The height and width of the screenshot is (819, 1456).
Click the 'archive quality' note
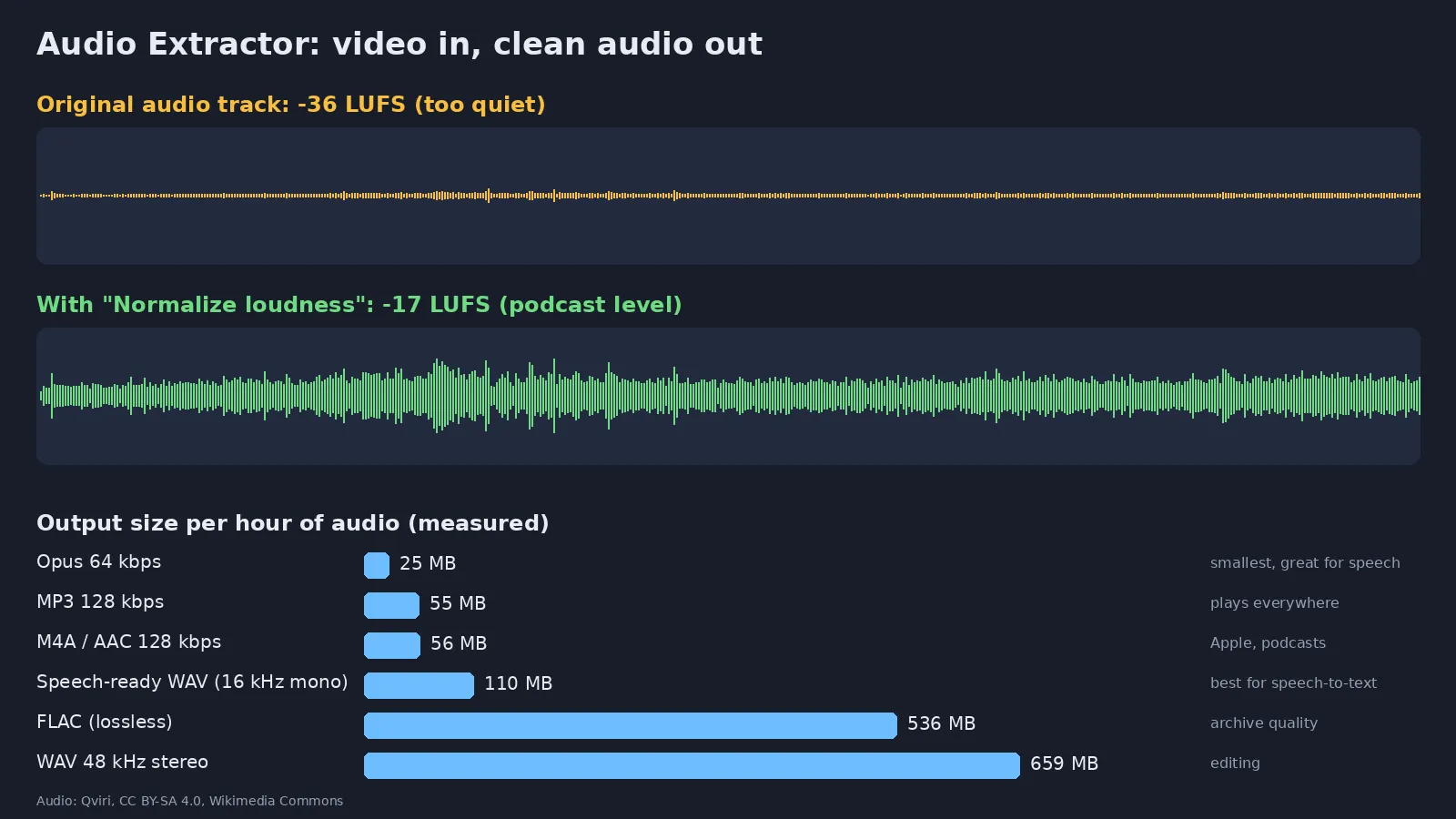(1264, 723)
